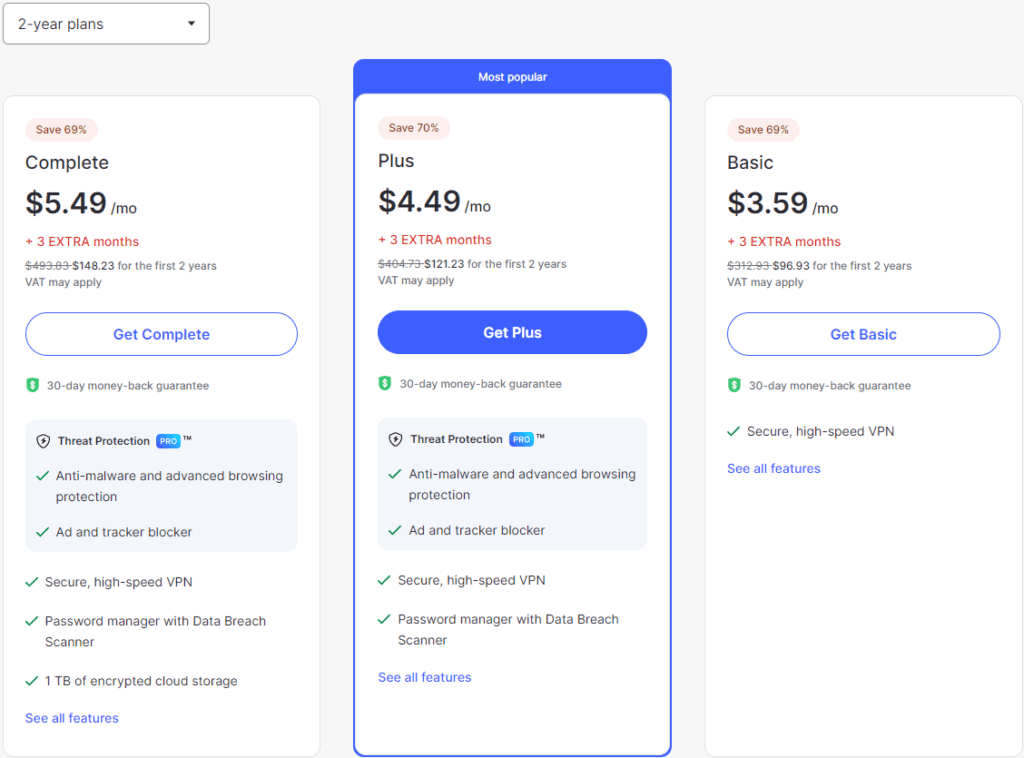The width and height of the screenshot is (1024, 758).
Task: Click the Basic plan title
Action: [750, 163]
